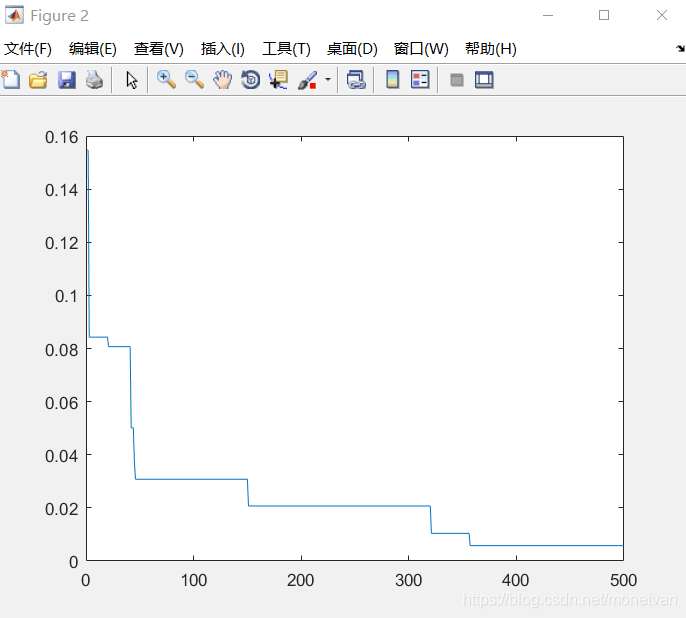Click the y-axis label 0.02
Screen dimensions: 686x618
click(x=62, y=509)
